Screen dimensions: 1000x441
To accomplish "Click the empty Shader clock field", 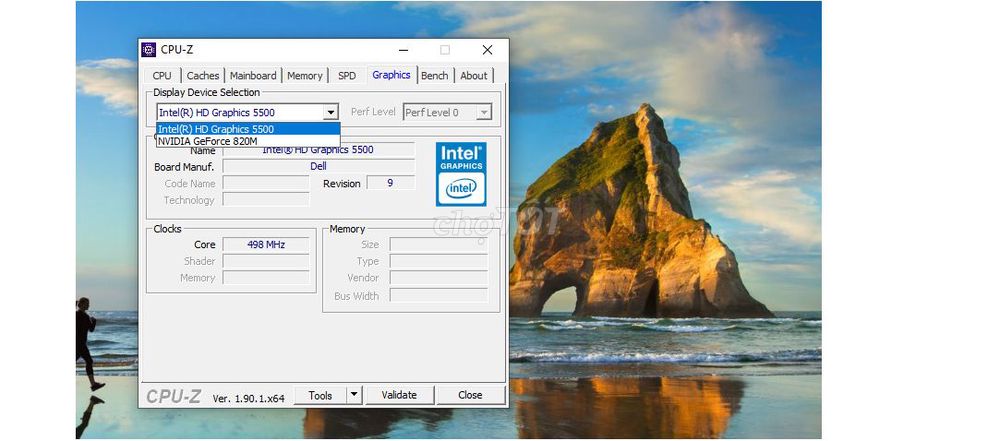I will click(266, 261).
